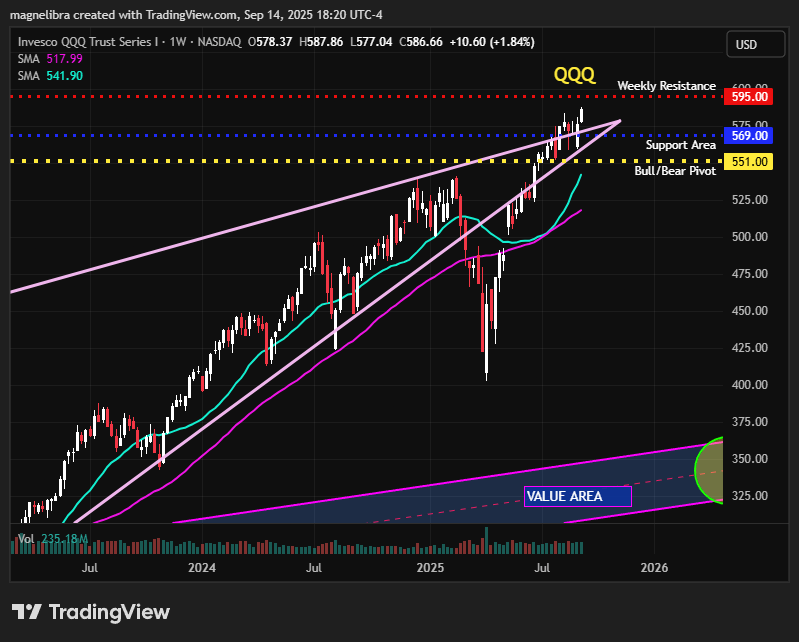Click the 2024 label on the time axis

pos(202,568)
